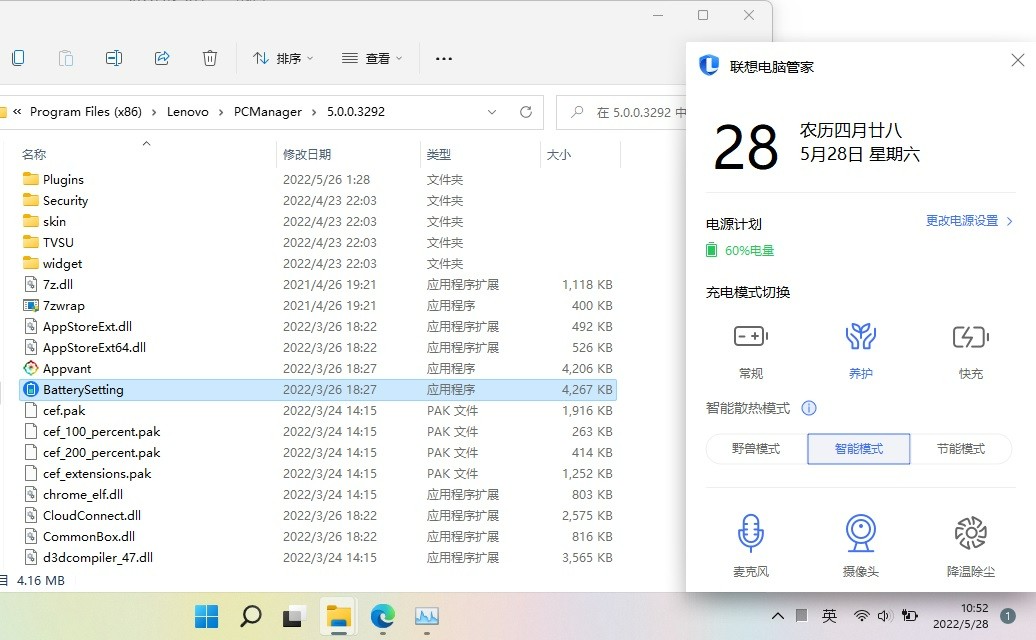Select the Plugins folder
Image resolution: width=1036 pixels, height=640 pixels.
[63, 179]
